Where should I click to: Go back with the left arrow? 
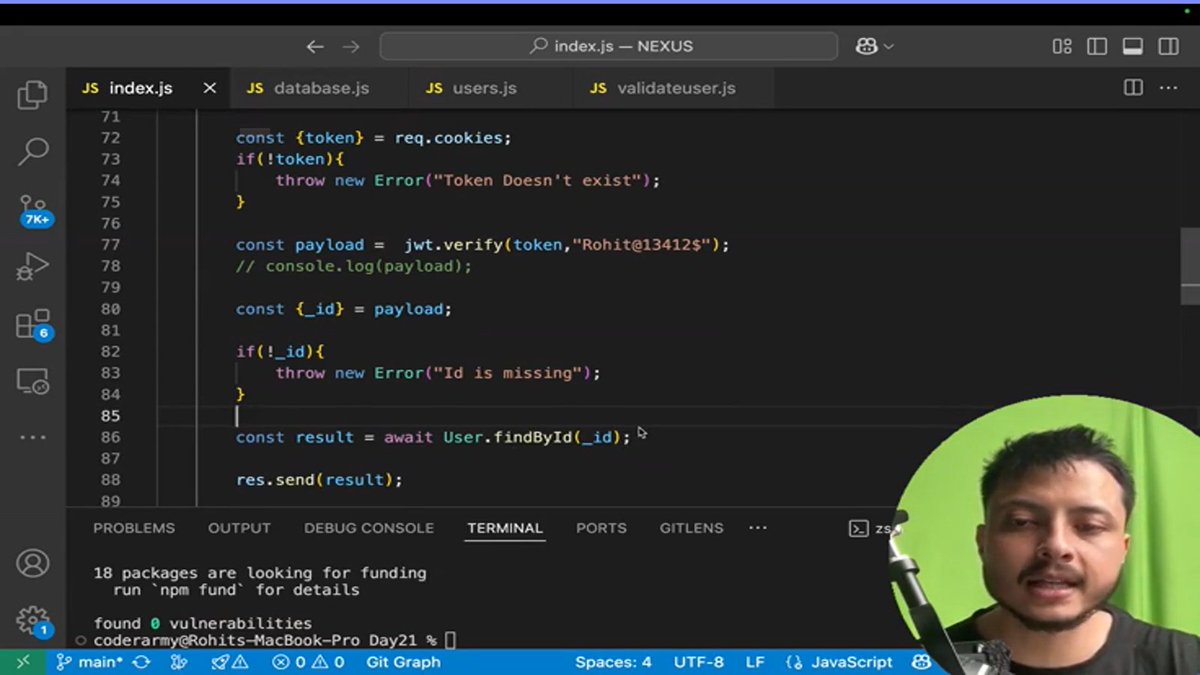(315, 46)
